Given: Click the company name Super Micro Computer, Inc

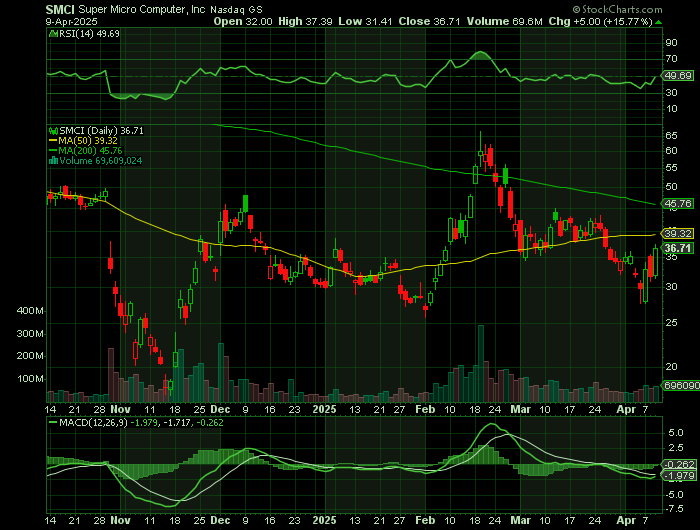Looking at the screenshot, I should coord(142,9).
